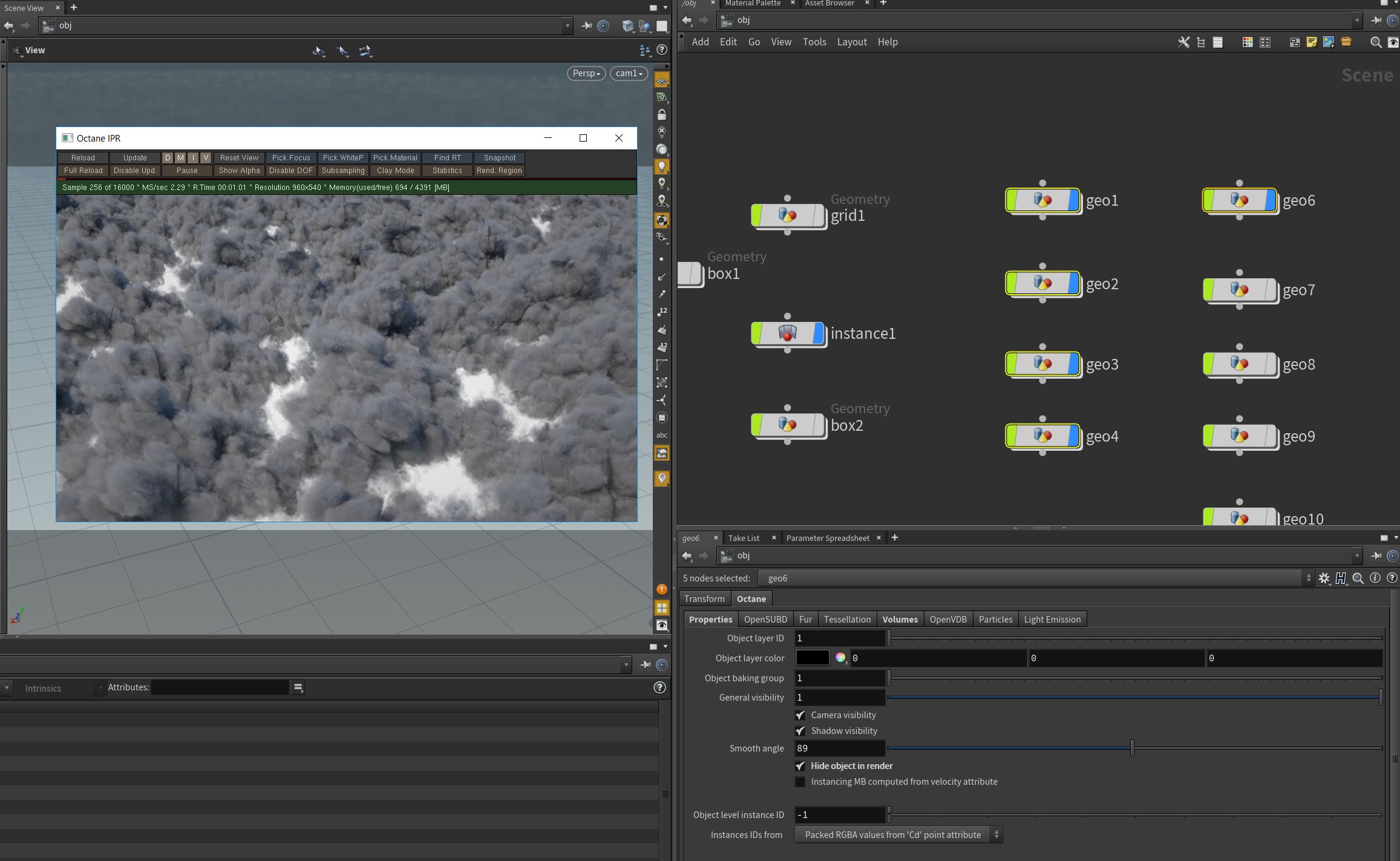Open the cam1 camera dropdown

coord(629,73)
